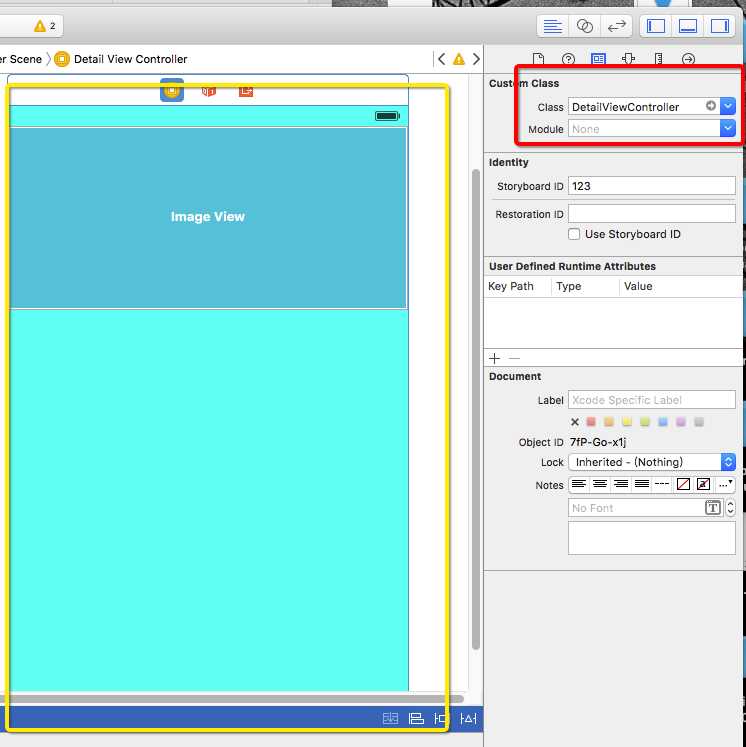Image resolution: width=746 pixels, height=747 pixels.
Task: Click the notes font size stepper
Action: [730, 508]
